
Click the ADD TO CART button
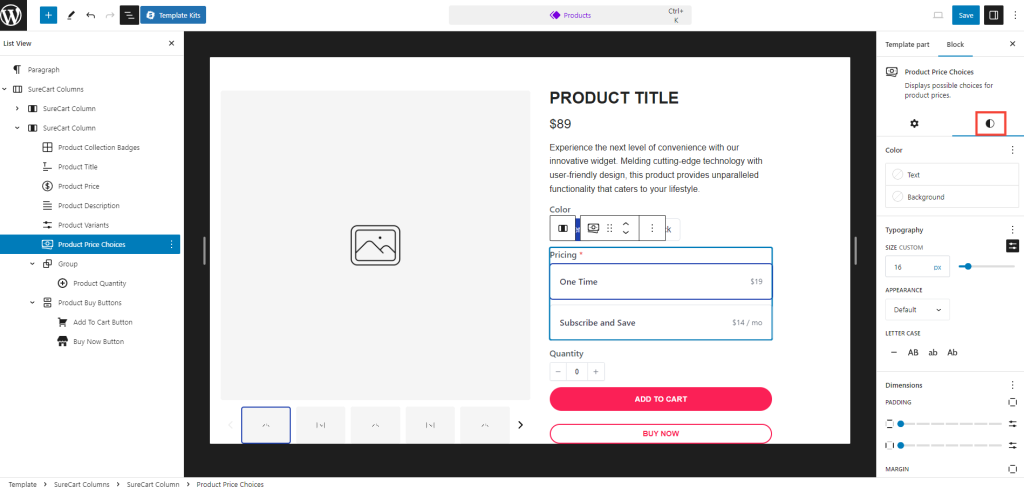(661, 399)
